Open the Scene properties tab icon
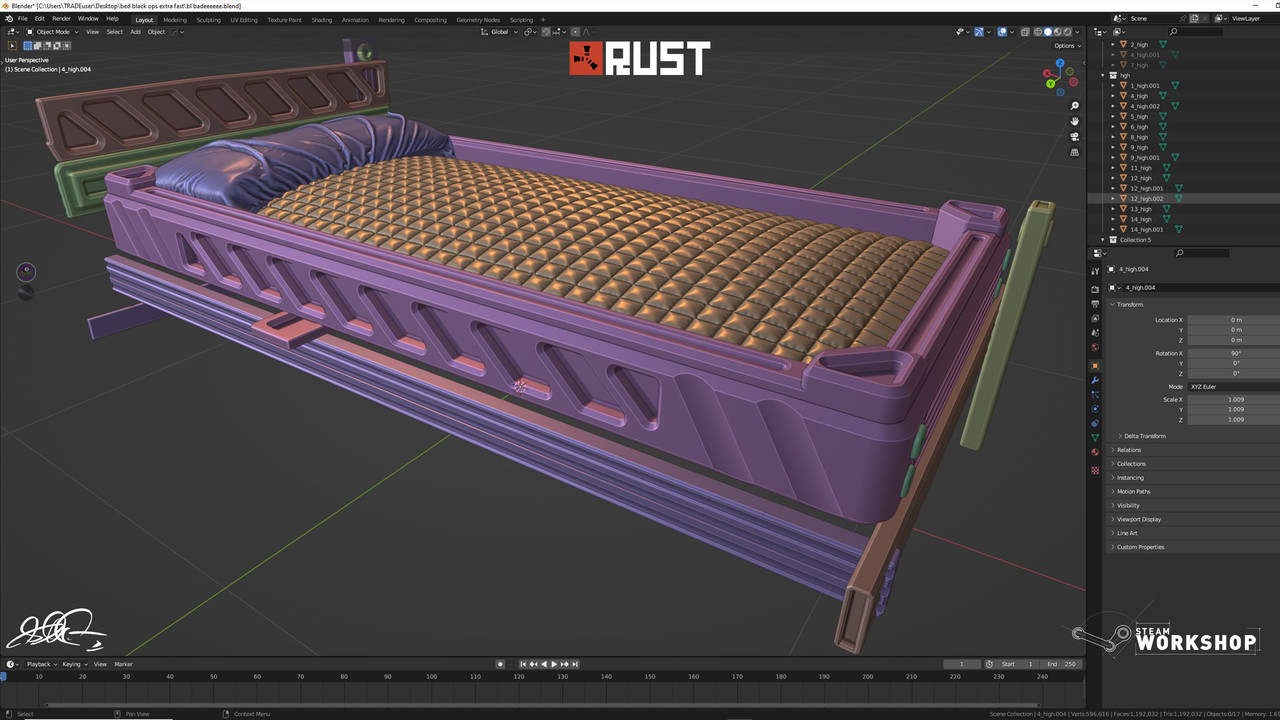This screenshot has width=1280, height=720. click(x=1095, y=333)
